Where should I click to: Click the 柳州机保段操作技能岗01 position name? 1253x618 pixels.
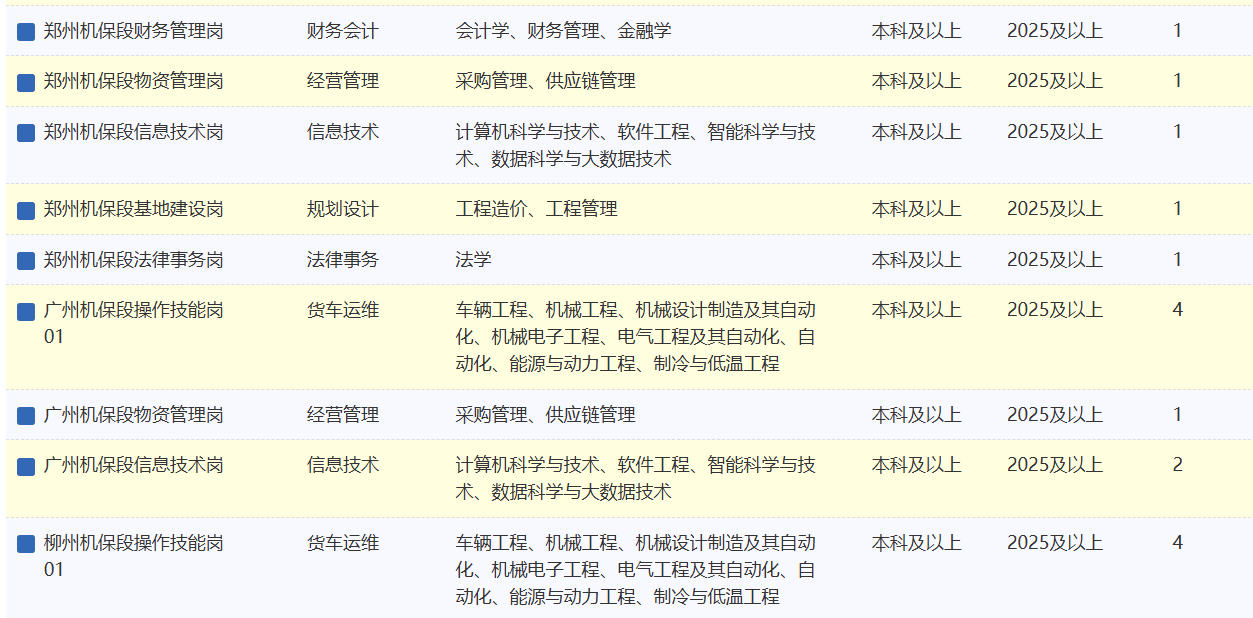coord(133,543)
